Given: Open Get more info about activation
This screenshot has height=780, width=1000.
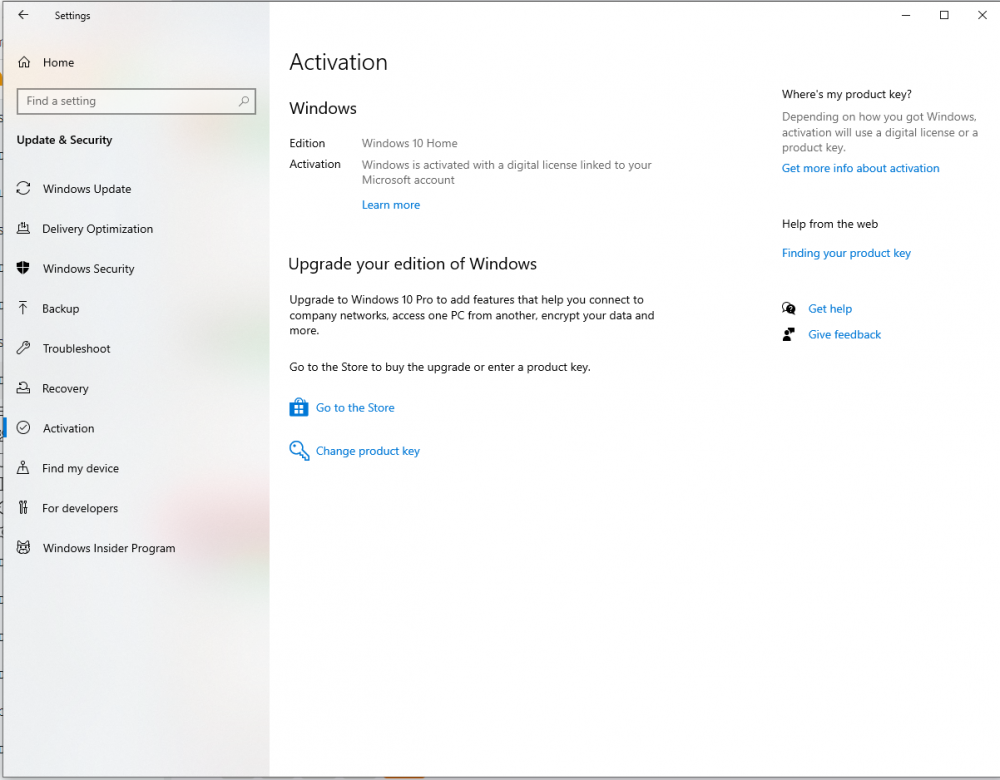Looking at the screenshot, I should point(860,168).
